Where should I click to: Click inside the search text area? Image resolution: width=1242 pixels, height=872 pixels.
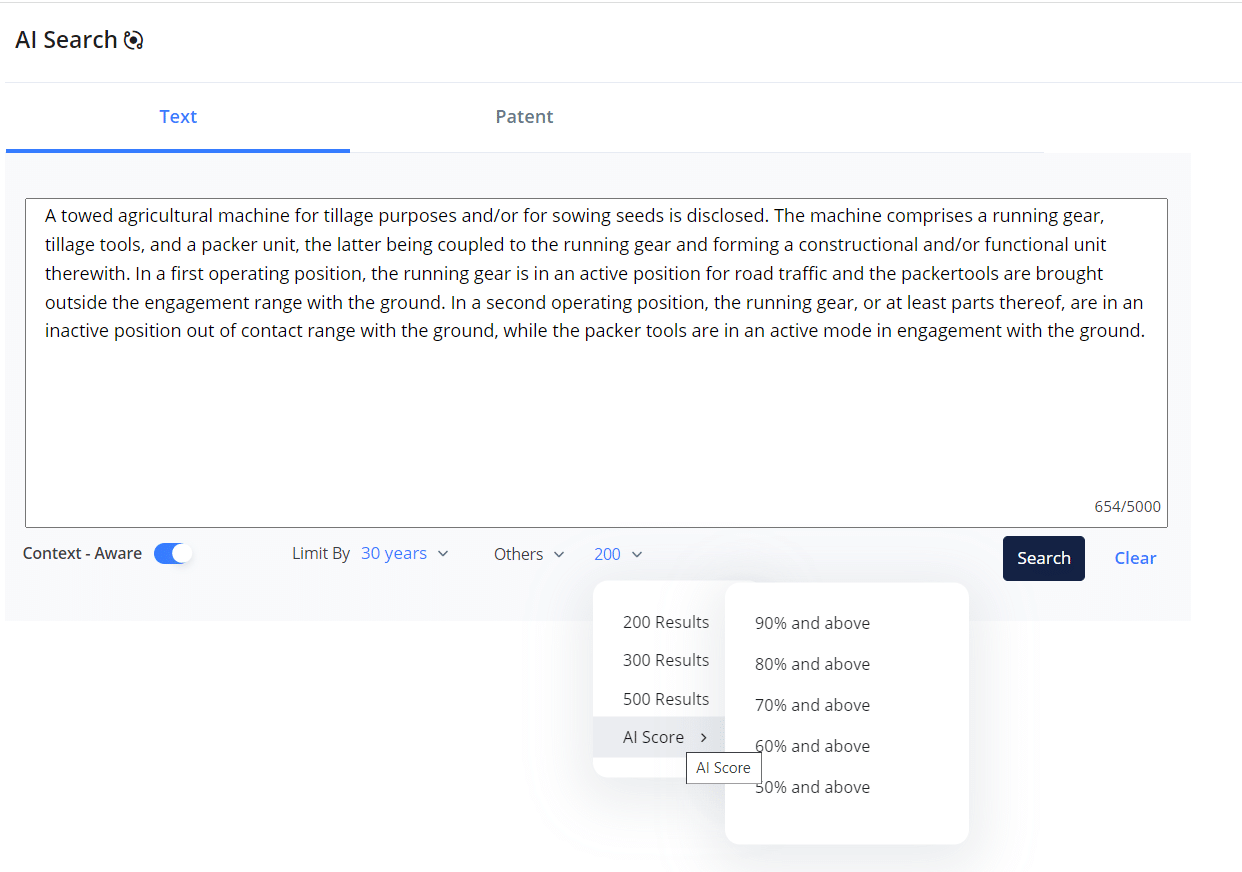click(596, 363)
